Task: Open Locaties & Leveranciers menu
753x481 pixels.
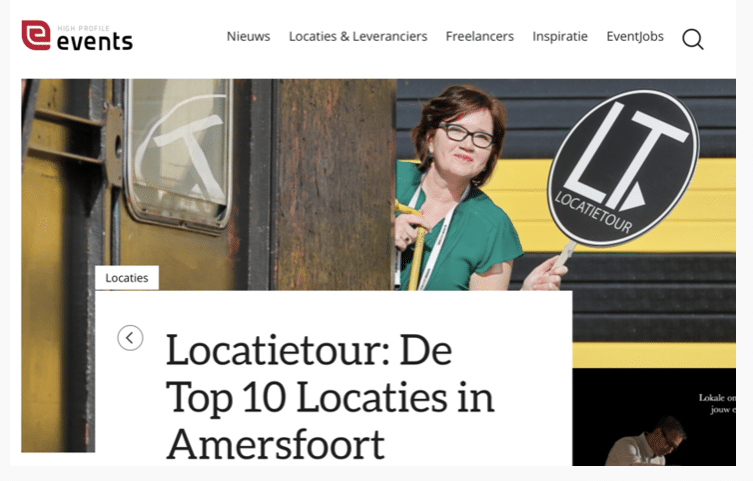Action: (358, 36)
